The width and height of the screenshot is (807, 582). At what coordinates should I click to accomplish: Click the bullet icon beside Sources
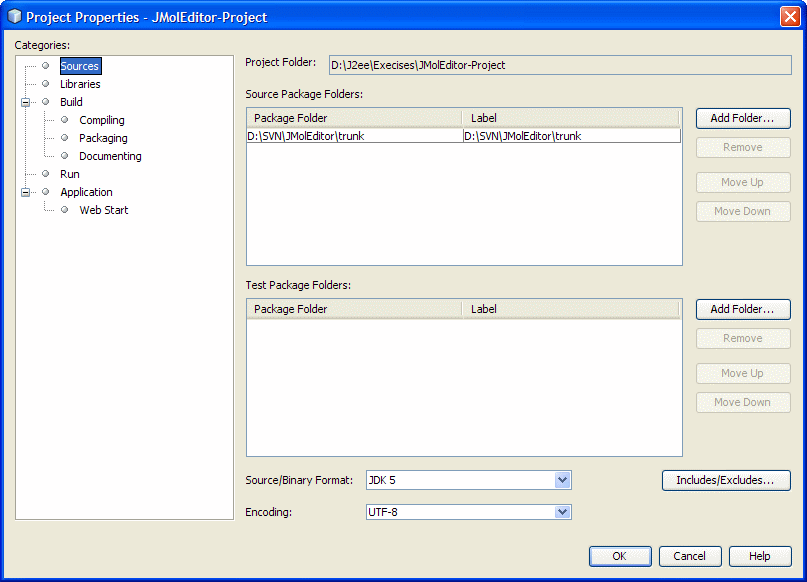46,66
